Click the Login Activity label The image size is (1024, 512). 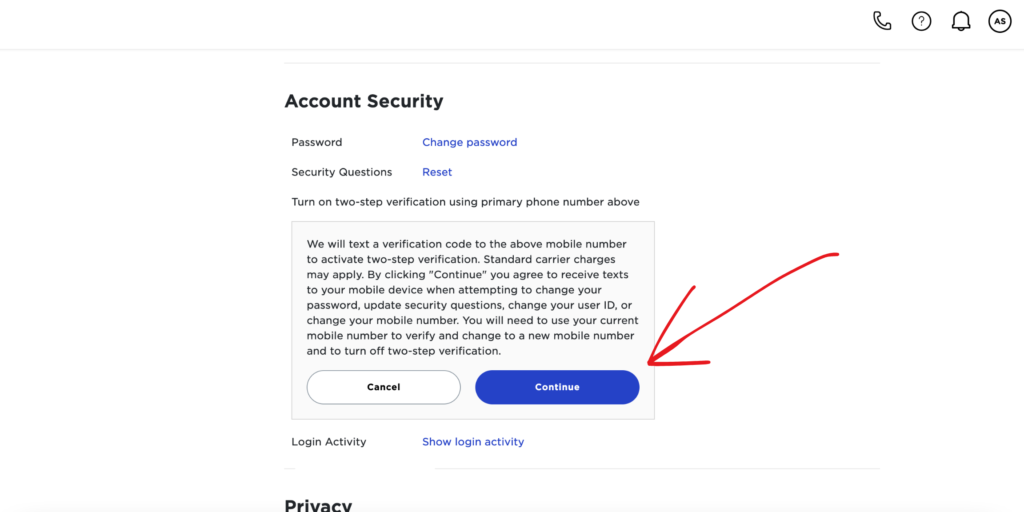point(328,441)
